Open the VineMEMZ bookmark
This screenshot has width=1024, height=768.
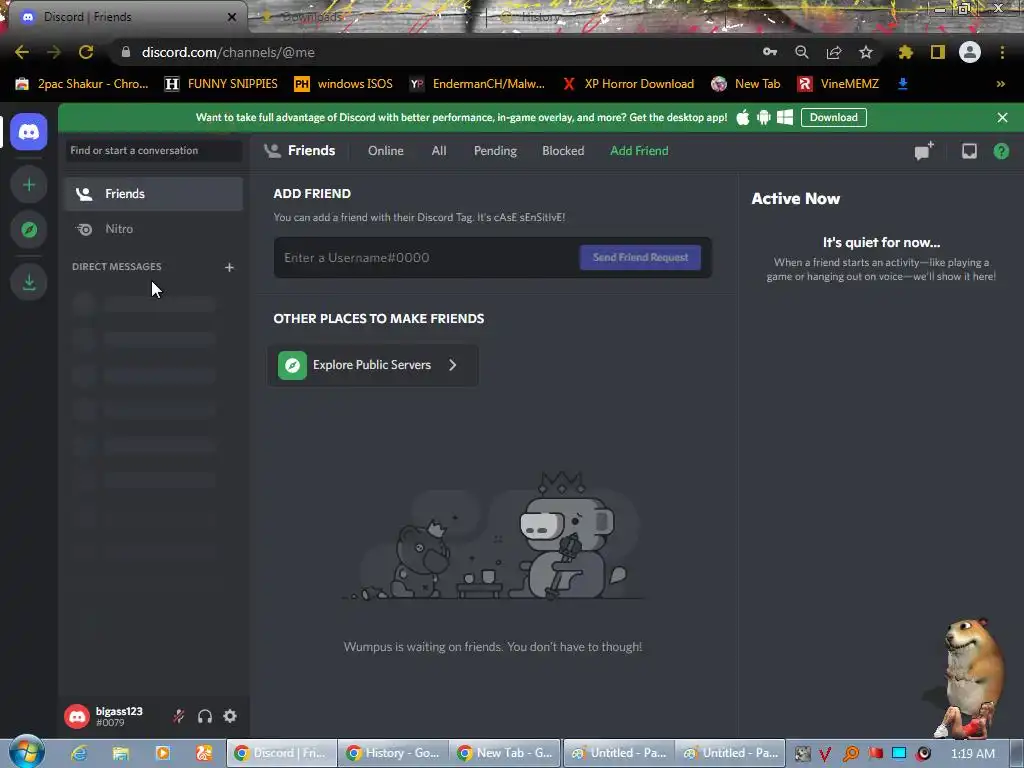point(839,84)
